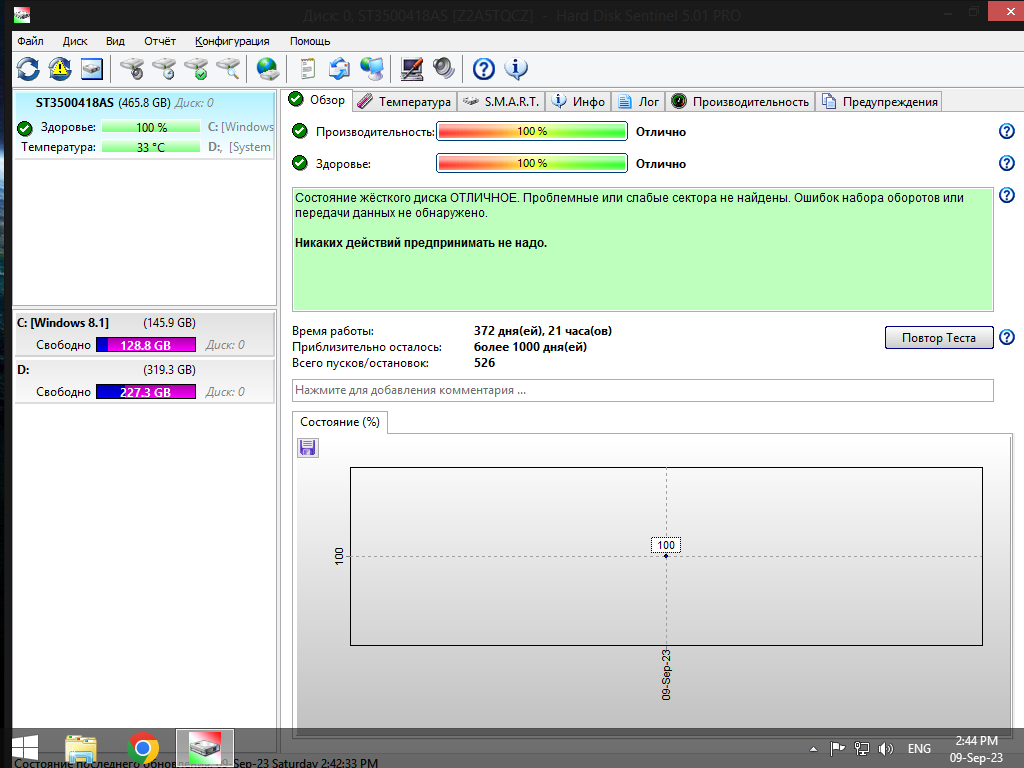
Task: Open the notepad report toolbar icon
Action: 308,69
